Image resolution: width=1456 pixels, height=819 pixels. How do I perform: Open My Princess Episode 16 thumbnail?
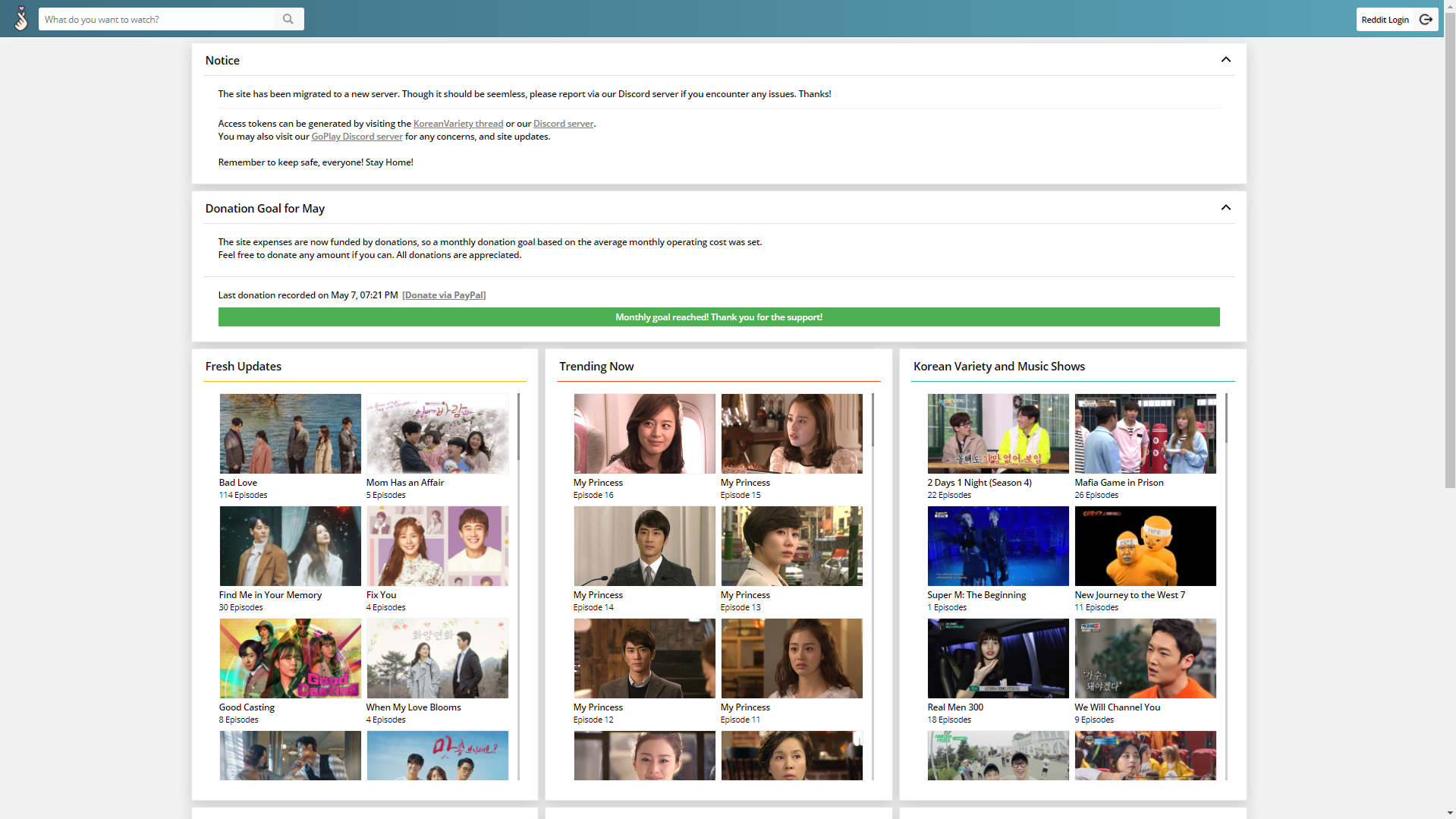(x=644, y=433)
